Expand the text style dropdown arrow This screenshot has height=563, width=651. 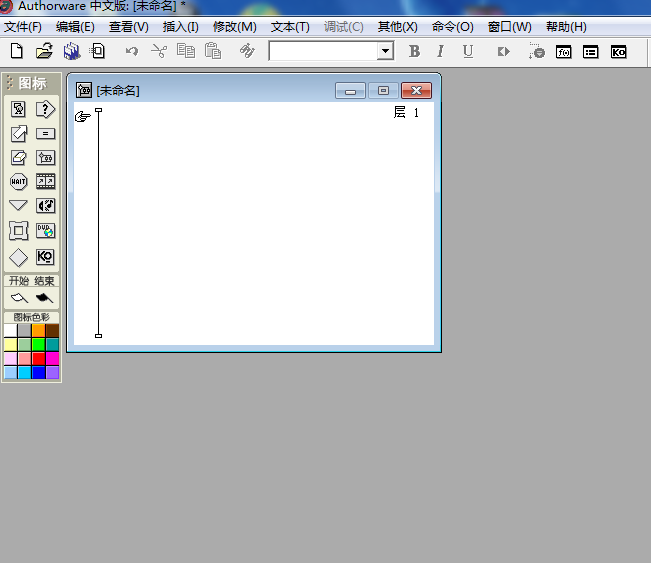[385, 51]
